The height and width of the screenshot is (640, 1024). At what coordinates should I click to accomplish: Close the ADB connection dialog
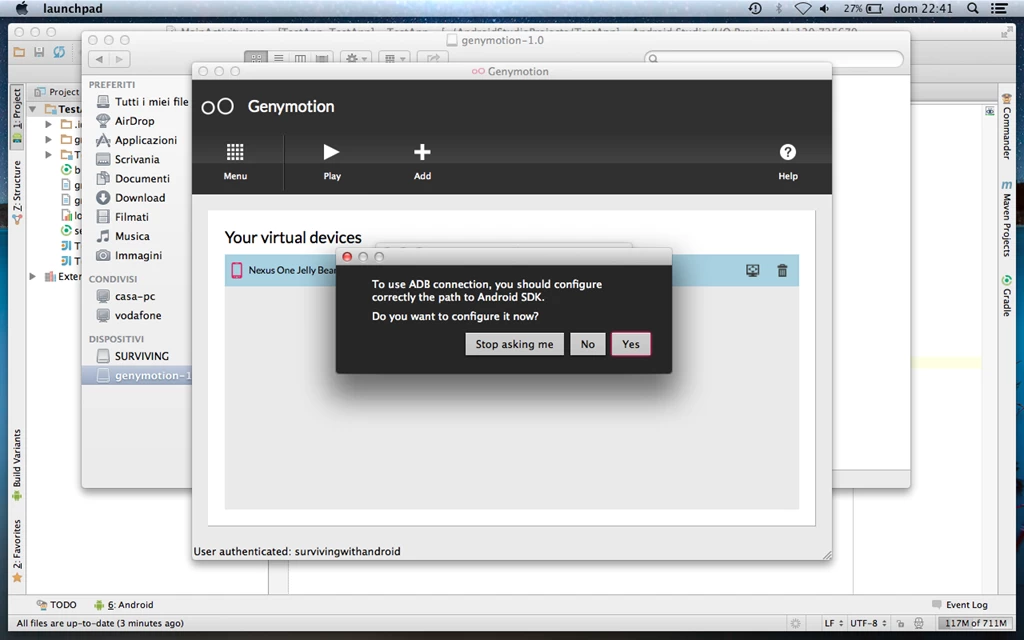point(347,257)
